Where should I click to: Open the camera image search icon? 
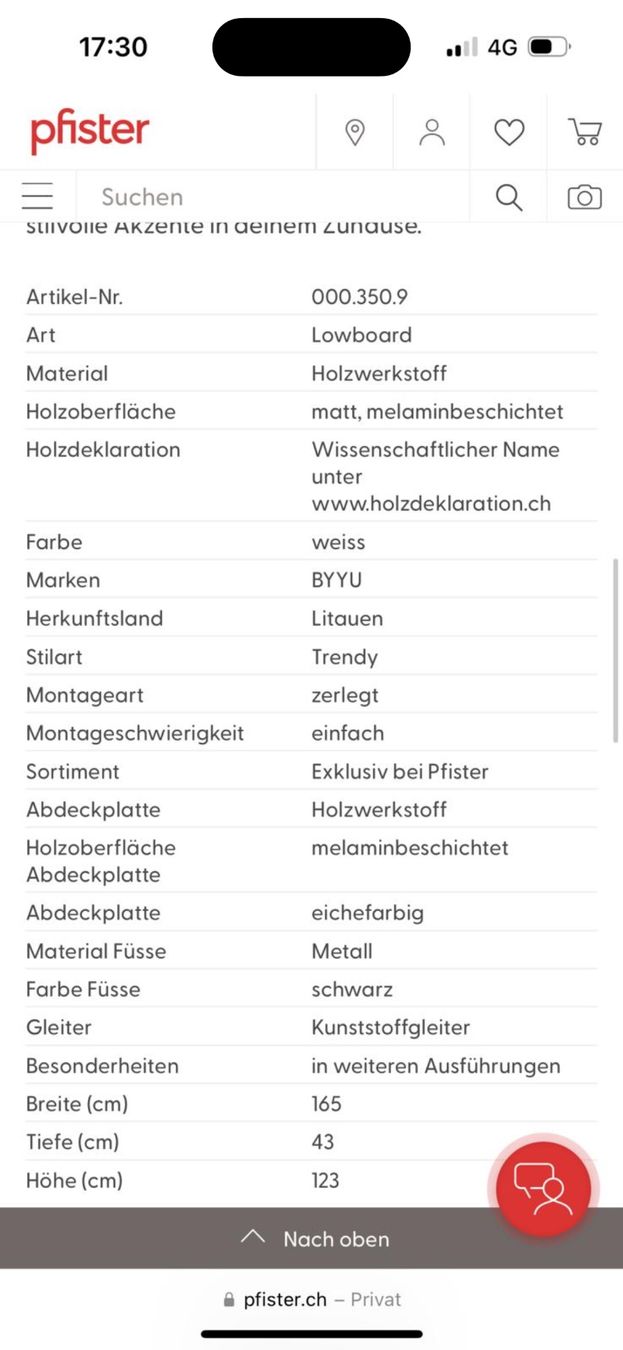(x=585, y=197)
